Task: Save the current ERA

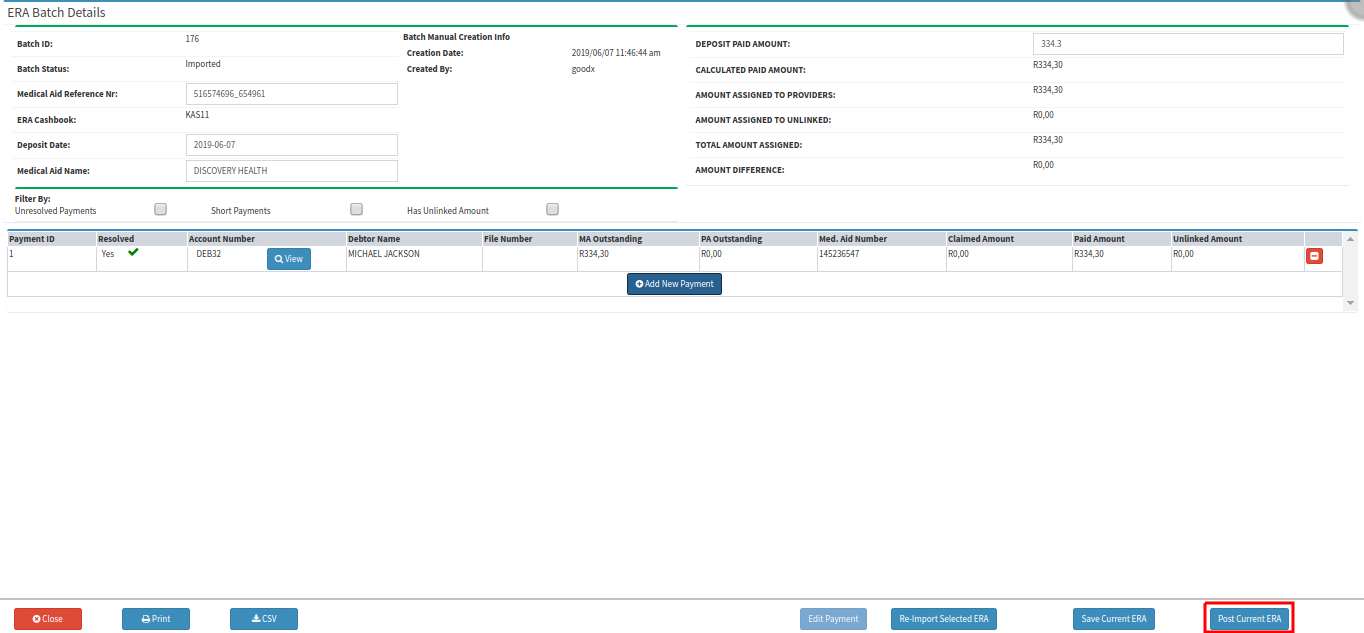Action: point(1114,619)
